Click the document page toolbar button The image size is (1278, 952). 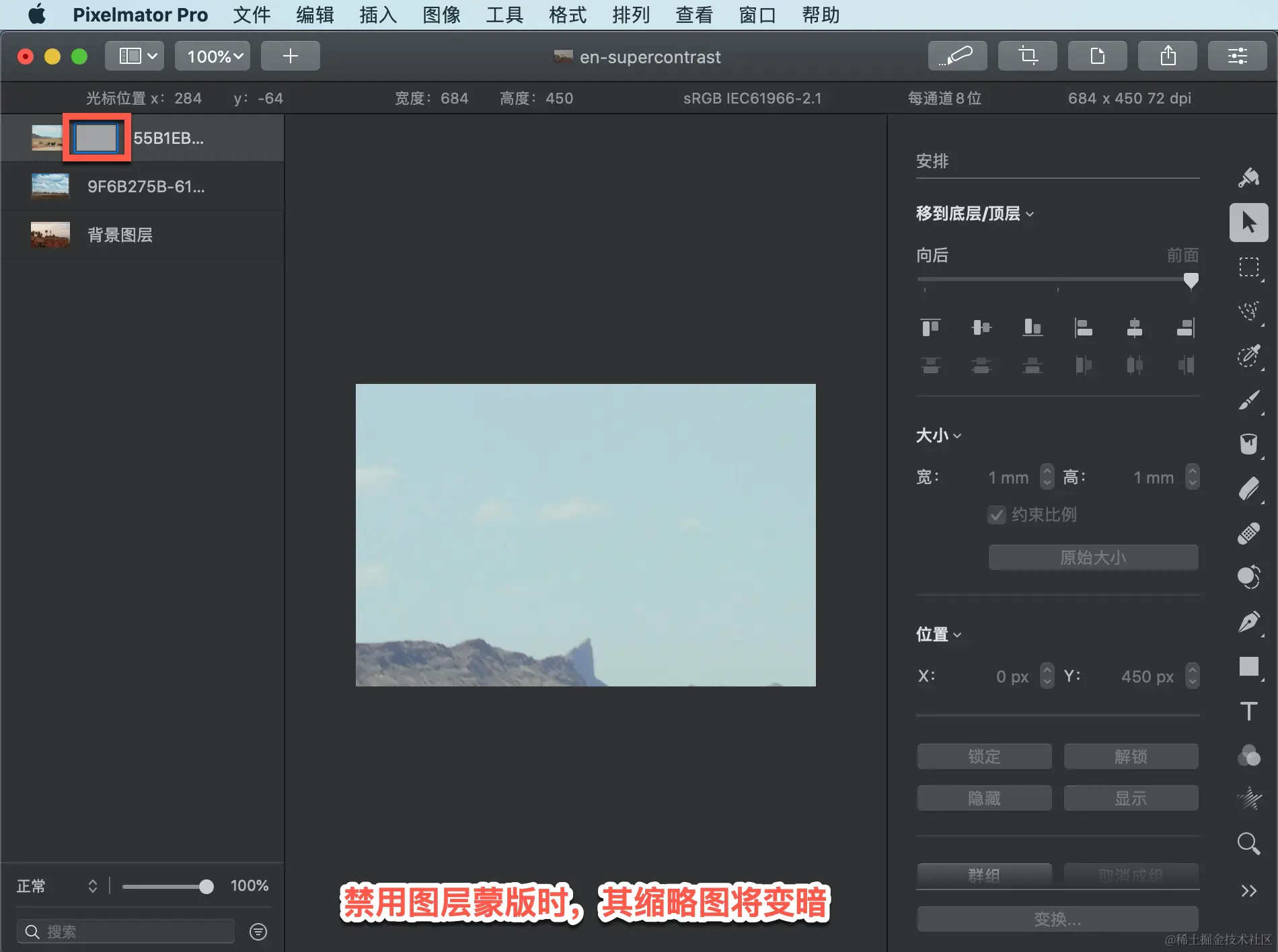[x=1097, y=56]
